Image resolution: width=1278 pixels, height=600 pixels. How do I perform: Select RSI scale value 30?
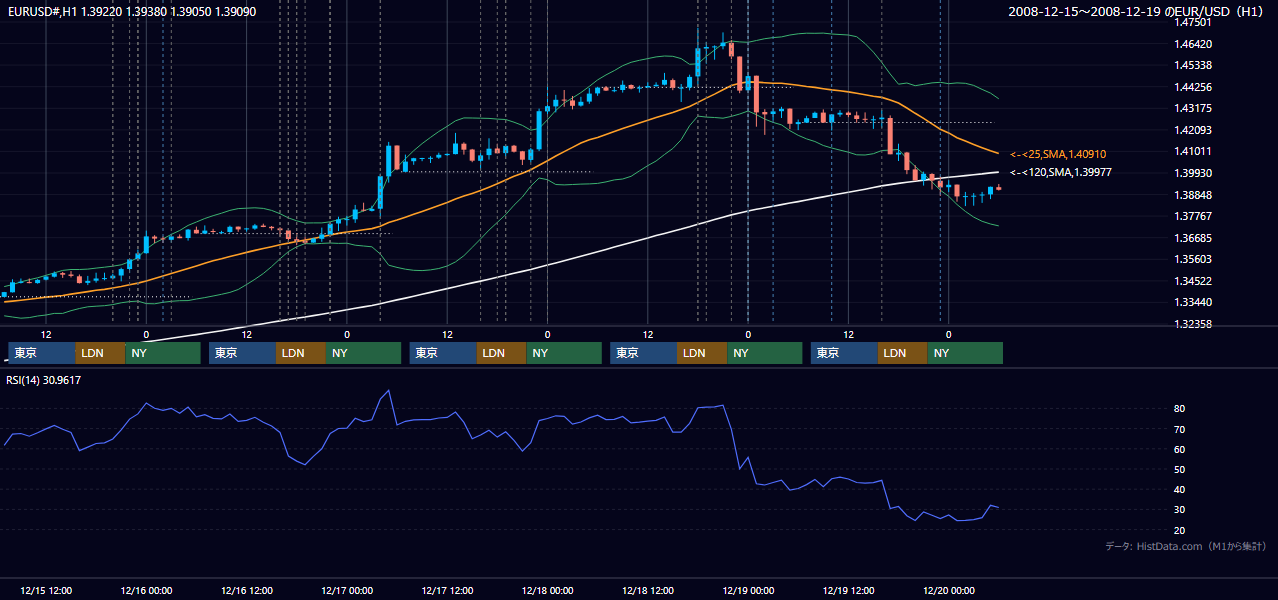[x=1180, y=510]
